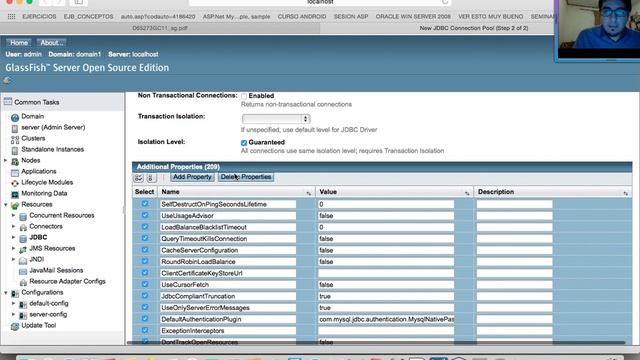The height and width of the screenshot is (360, 640).
Task: Deselect the RoundRobinLoadBalance row checkbox
Action: coord(145,261)
